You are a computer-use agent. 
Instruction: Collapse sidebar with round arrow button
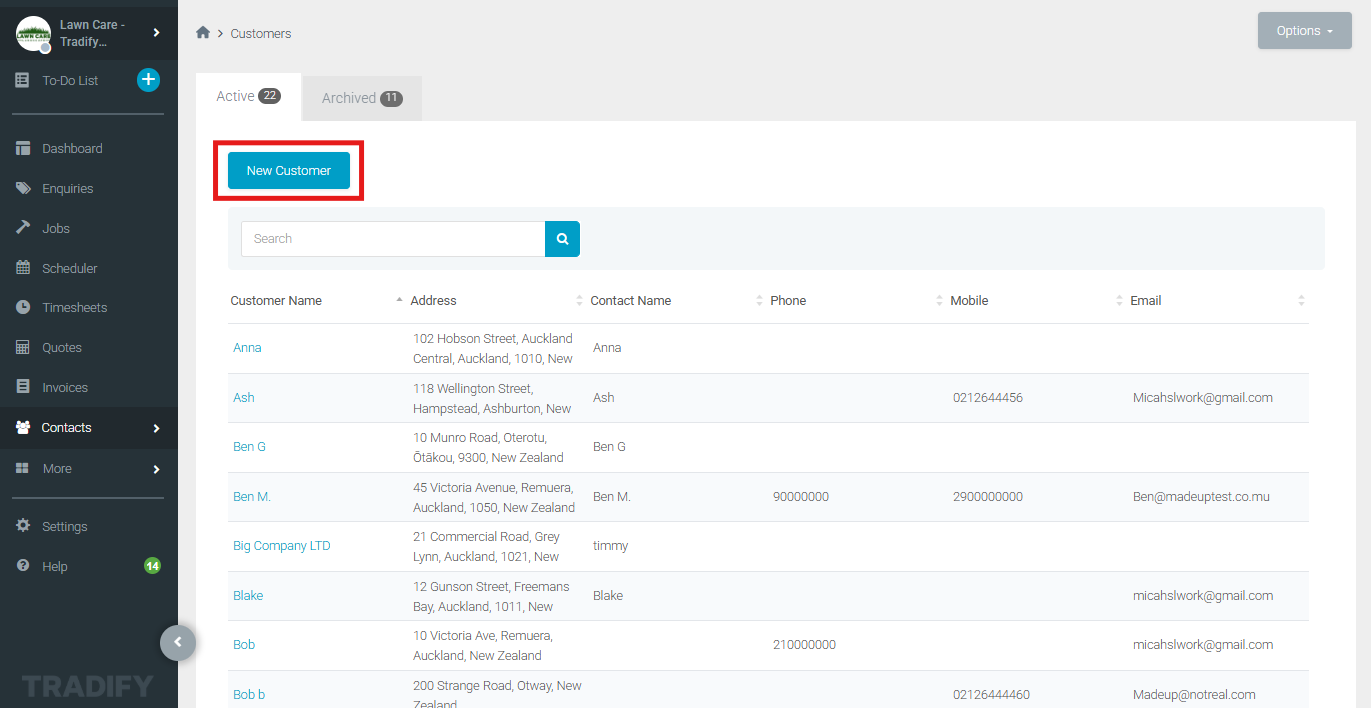(x=178, y=642)
